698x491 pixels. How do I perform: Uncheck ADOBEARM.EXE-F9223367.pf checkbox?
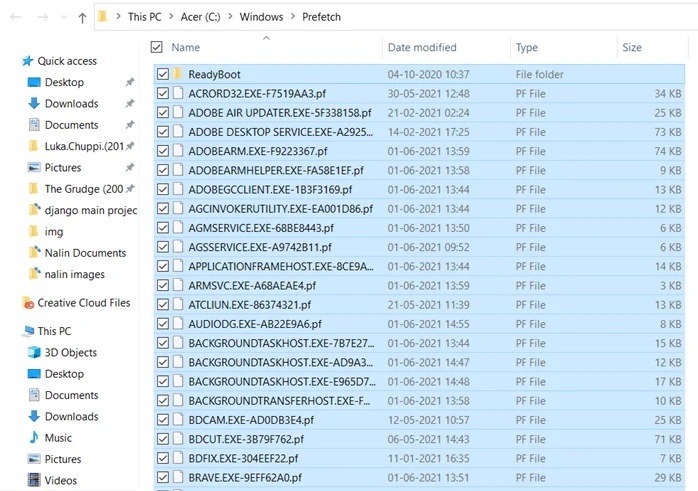(163, 151)
